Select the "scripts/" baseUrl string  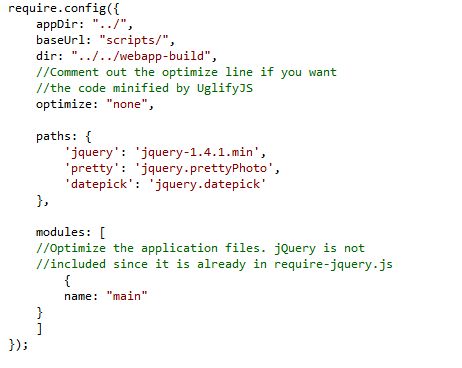pyautogui.click(x=134, y=40)
